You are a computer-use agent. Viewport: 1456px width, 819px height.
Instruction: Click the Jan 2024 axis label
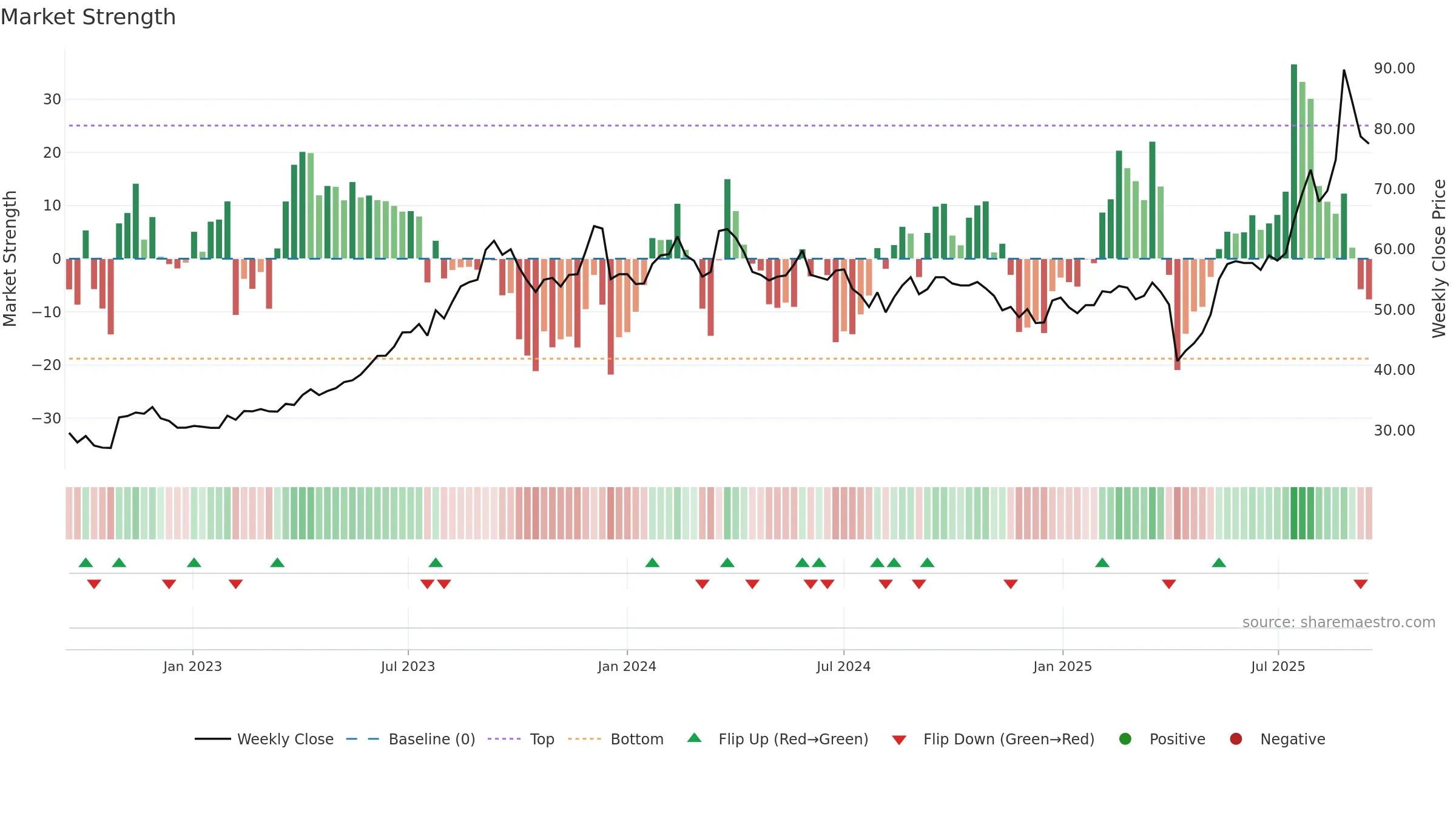click(x=627, y=666)
